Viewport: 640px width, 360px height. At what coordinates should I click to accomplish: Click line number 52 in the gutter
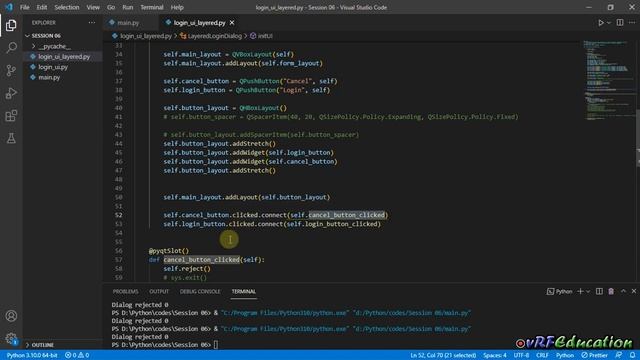(118, 215)
